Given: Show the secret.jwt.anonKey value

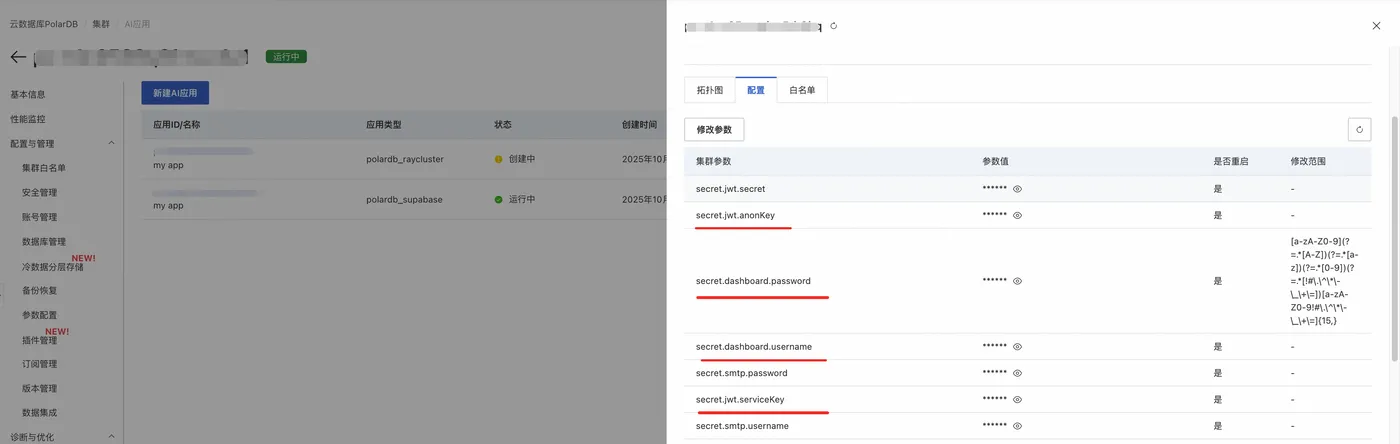Looking at the screenshot, I should 1017,215.
